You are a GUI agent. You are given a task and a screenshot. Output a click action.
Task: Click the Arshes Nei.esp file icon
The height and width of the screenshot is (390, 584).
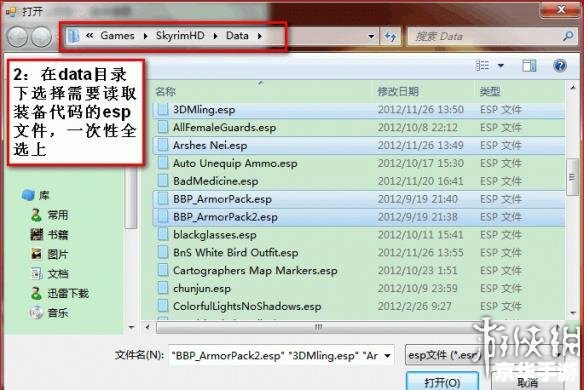click(163, 145)
